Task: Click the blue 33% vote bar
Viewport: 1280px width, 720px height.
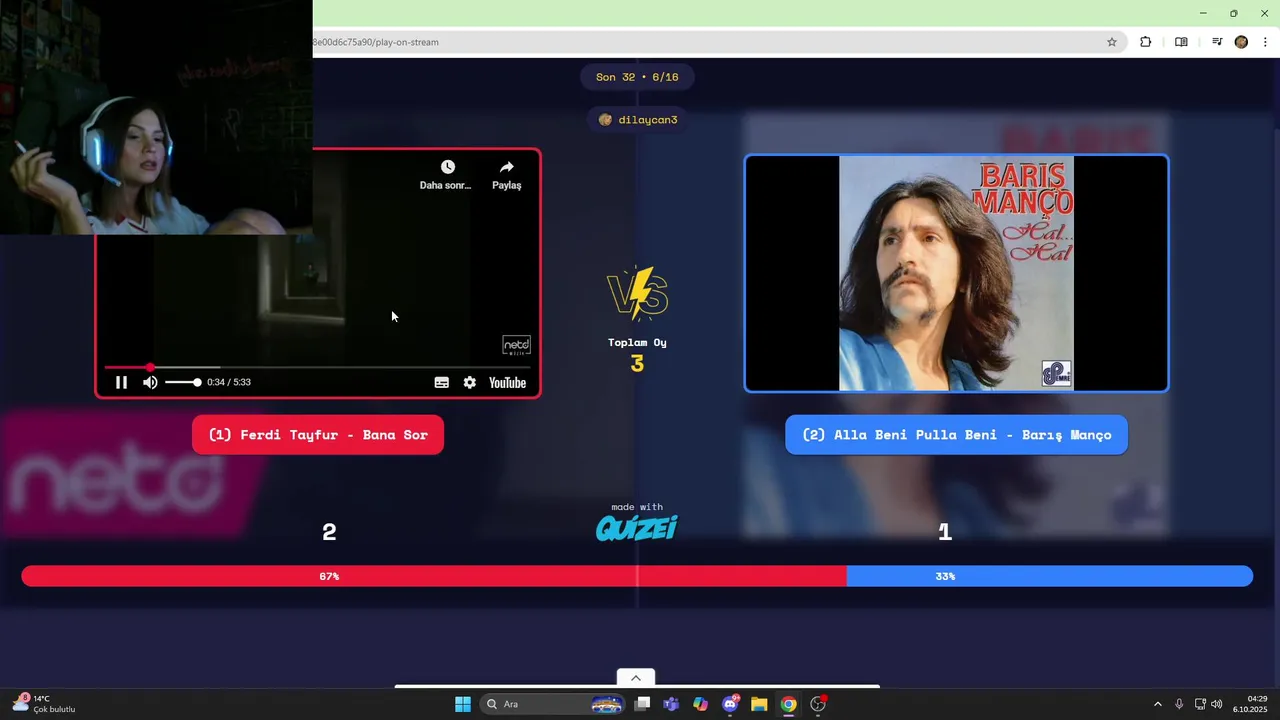Action: click(x=1050, y=576)
